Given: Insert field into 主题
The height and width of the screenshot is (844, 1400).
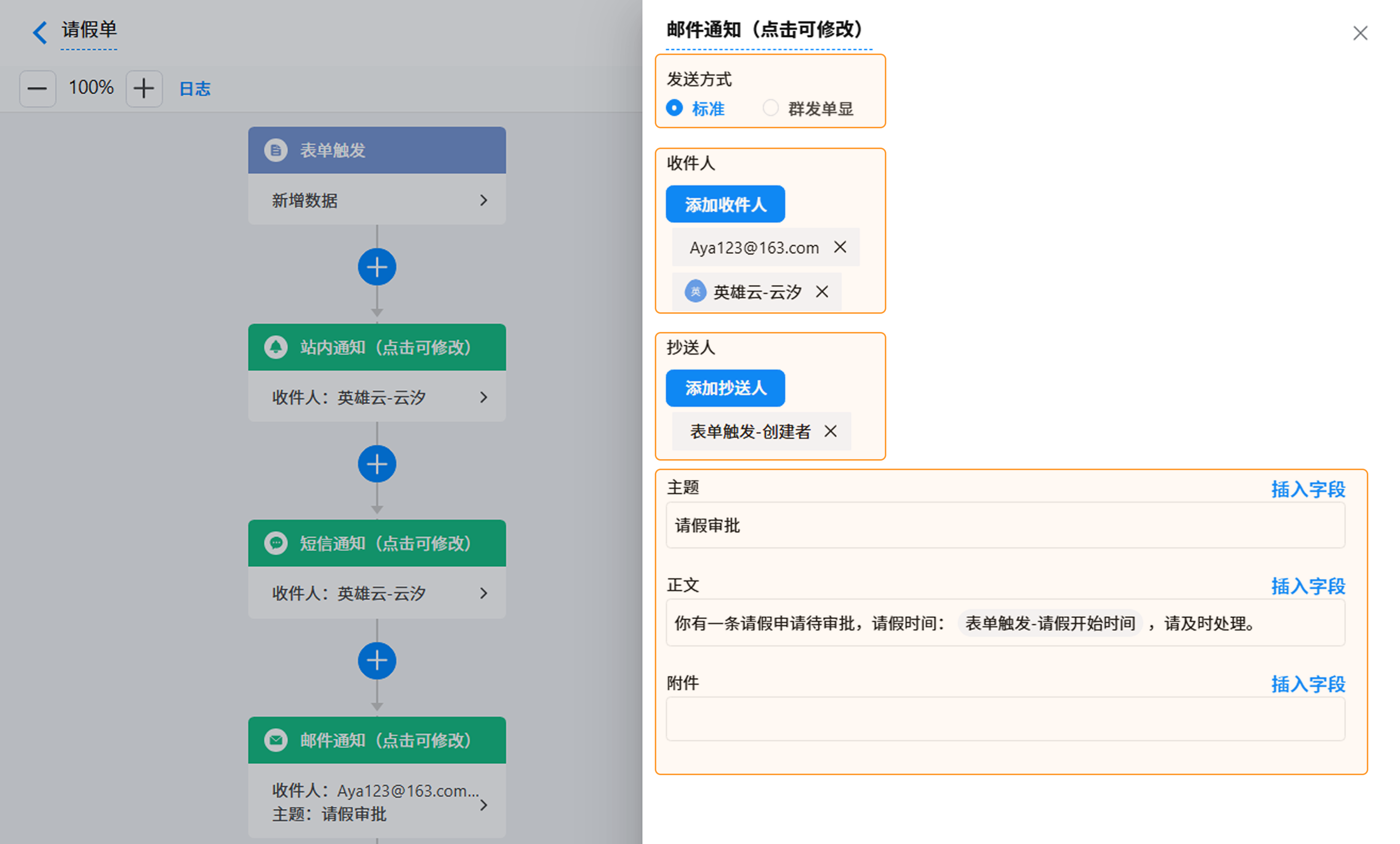Looking at the screenshot, I should (1308, 489).
